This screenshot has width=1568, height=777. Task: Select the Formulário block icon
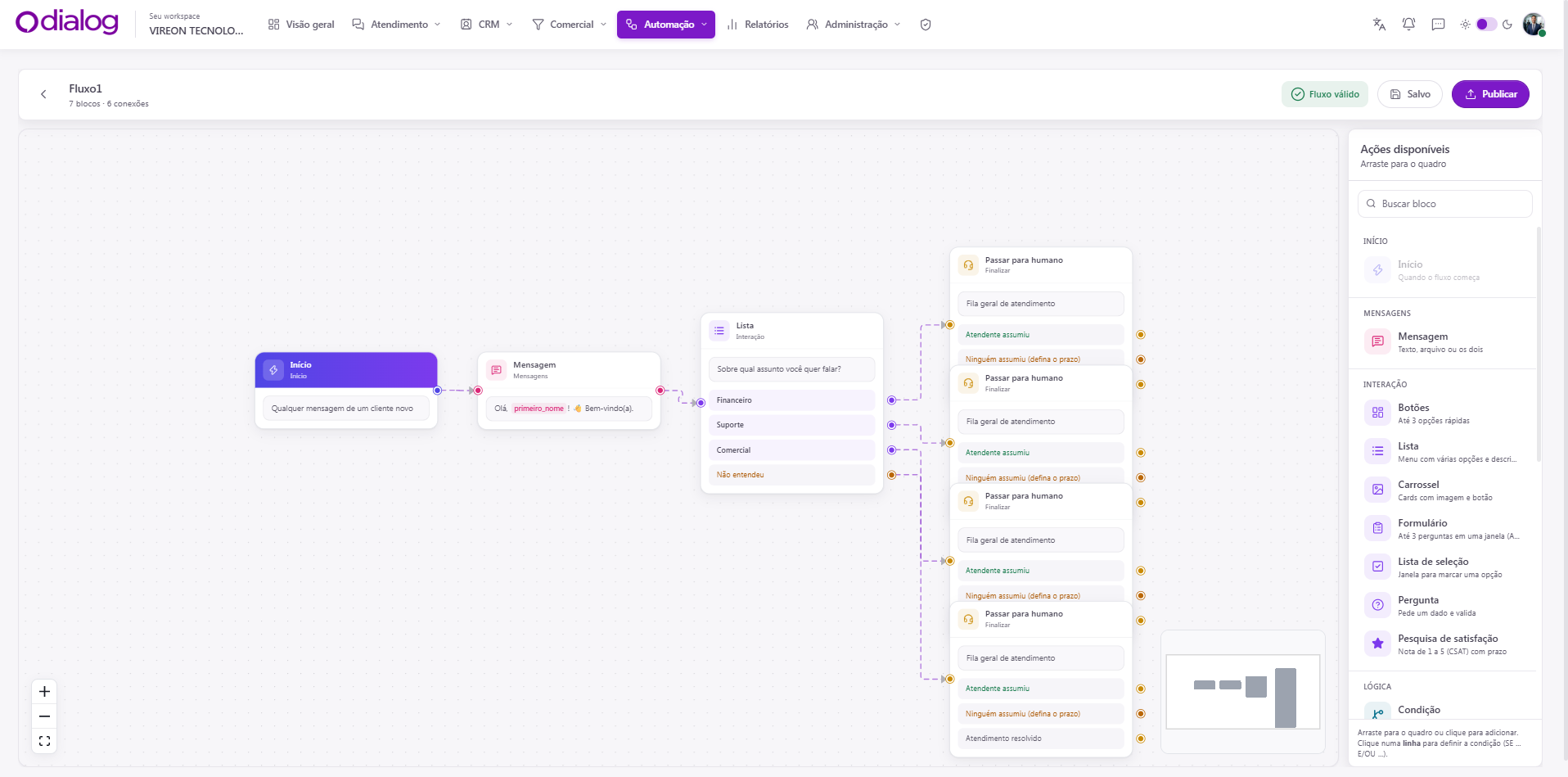coord(1377,528)
